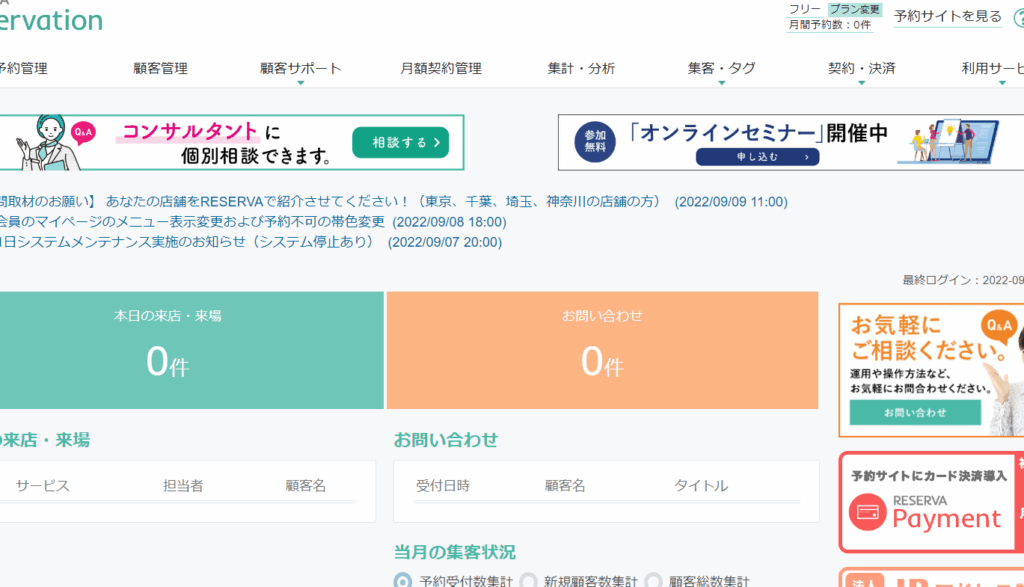Open the 月額契約管理 menu item
The width and height of the screenshot is (1024, 587).
click(440, 69)
